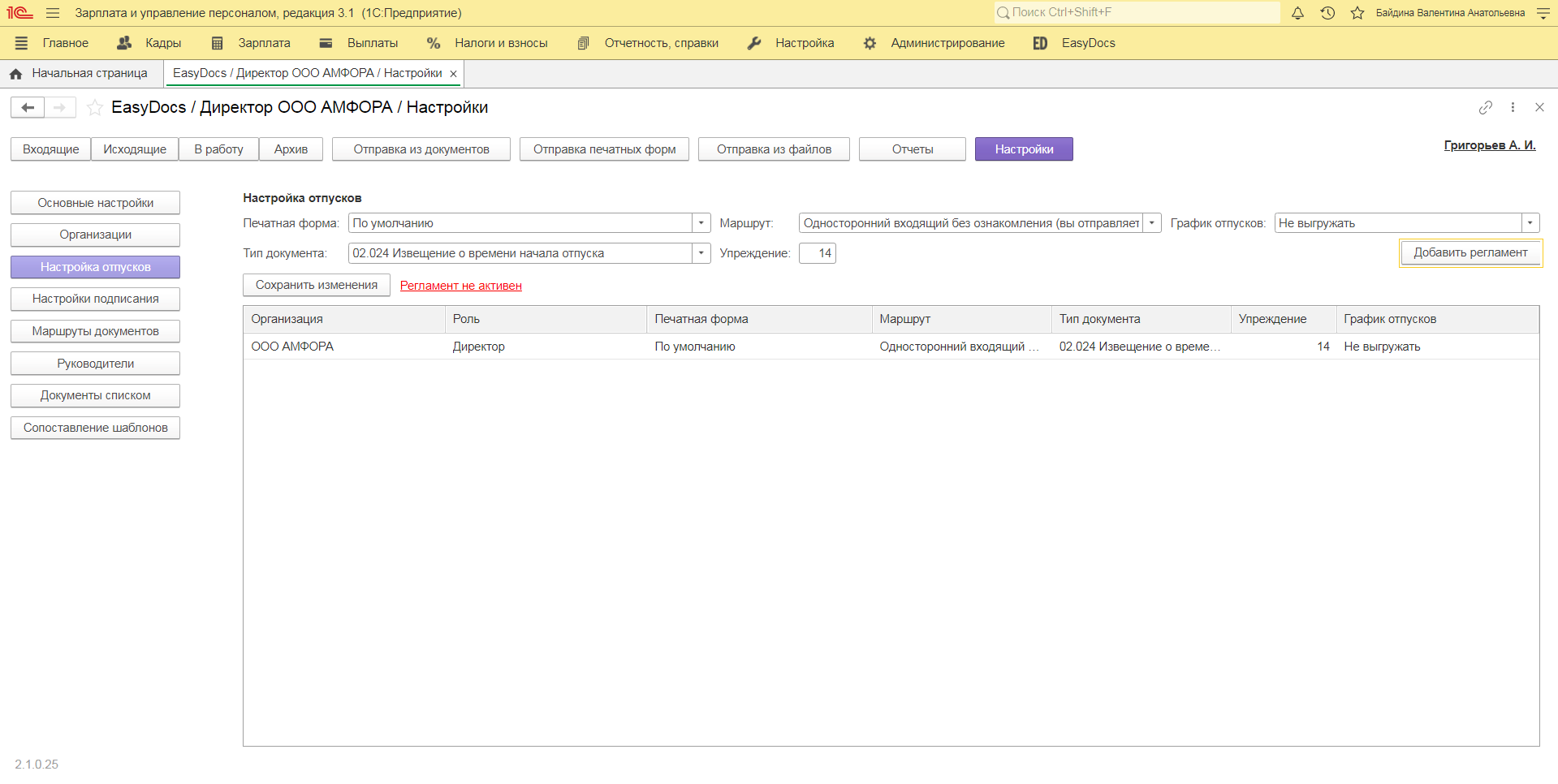
Task: Click the chain link icon near the title
Action: point(1486,107)
